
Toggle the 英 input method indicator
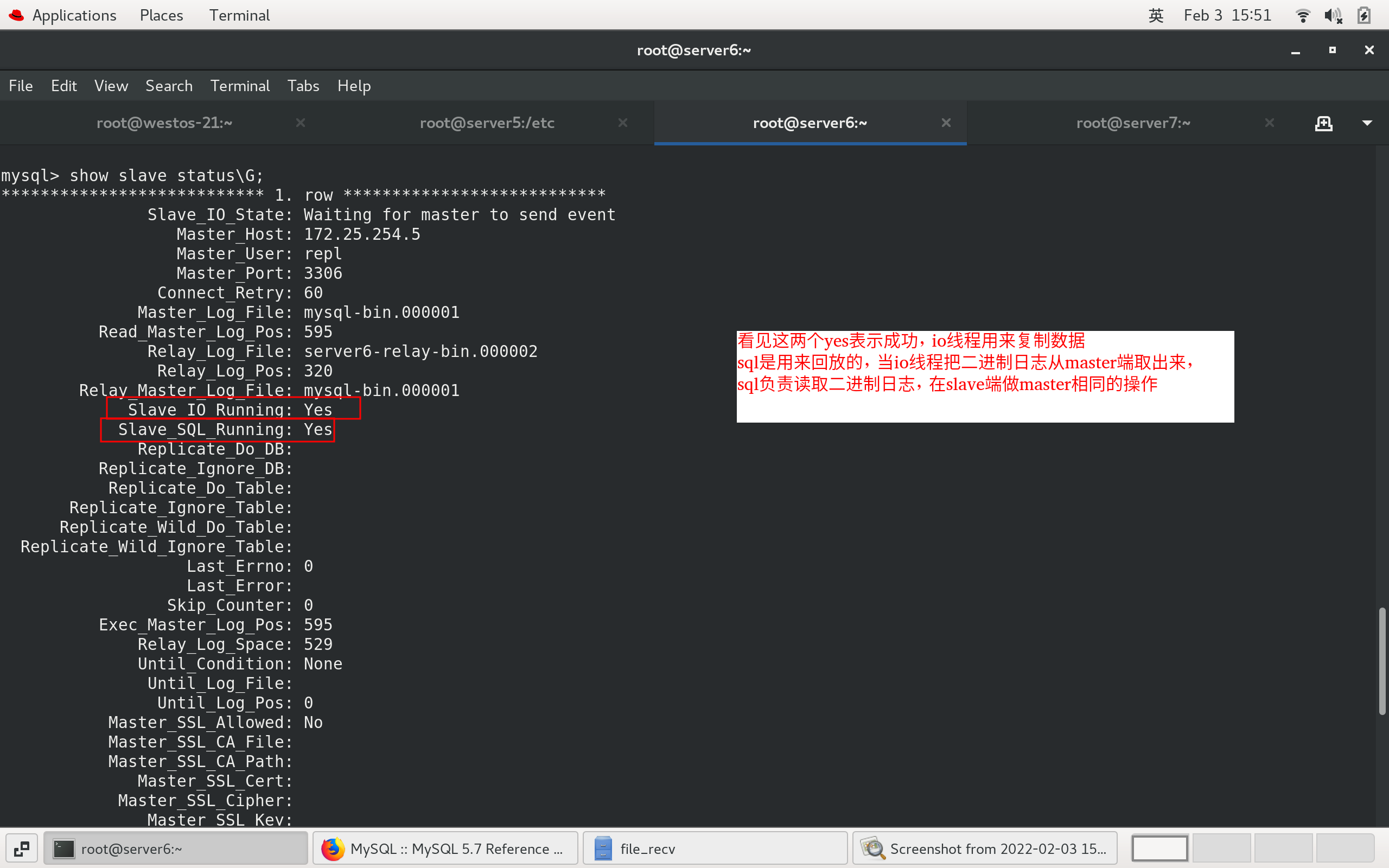pos(1156,16)
